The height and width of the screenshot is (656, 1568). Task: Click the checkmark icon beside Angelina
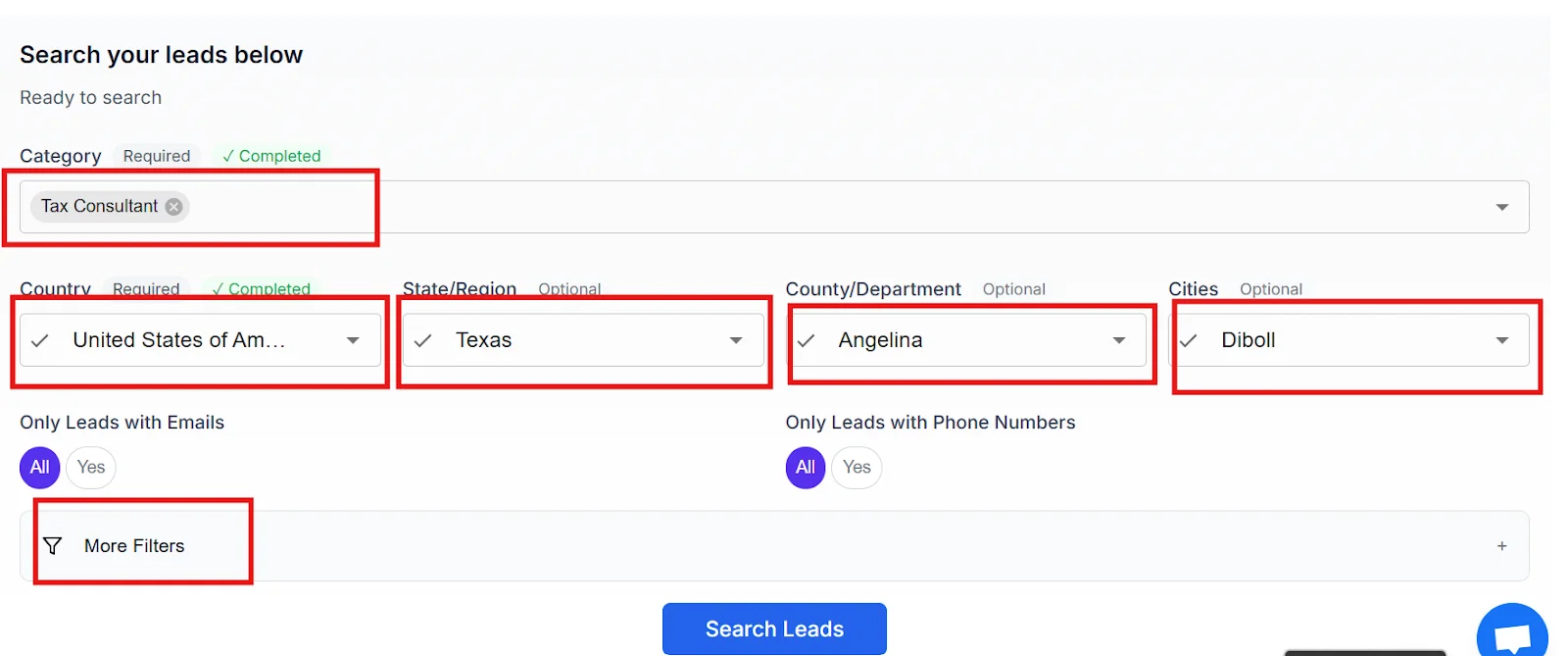(806, 340)
